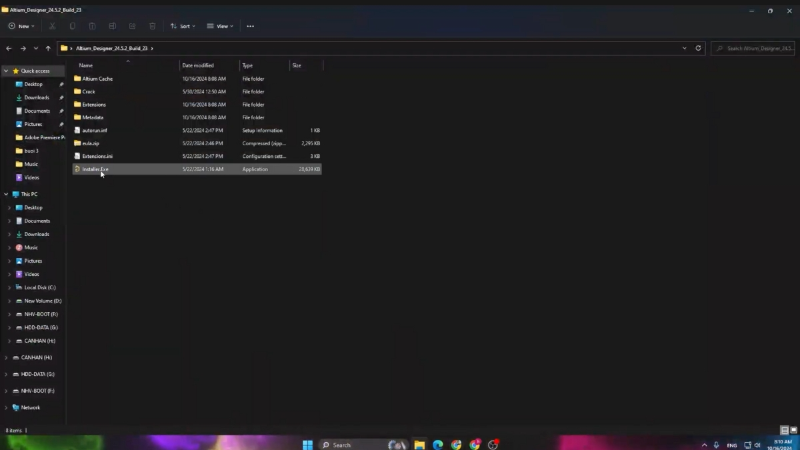This screenshot has width=800, height=450.
Task: Click the volume speaker tray icon
Action: tap(758, 445)
